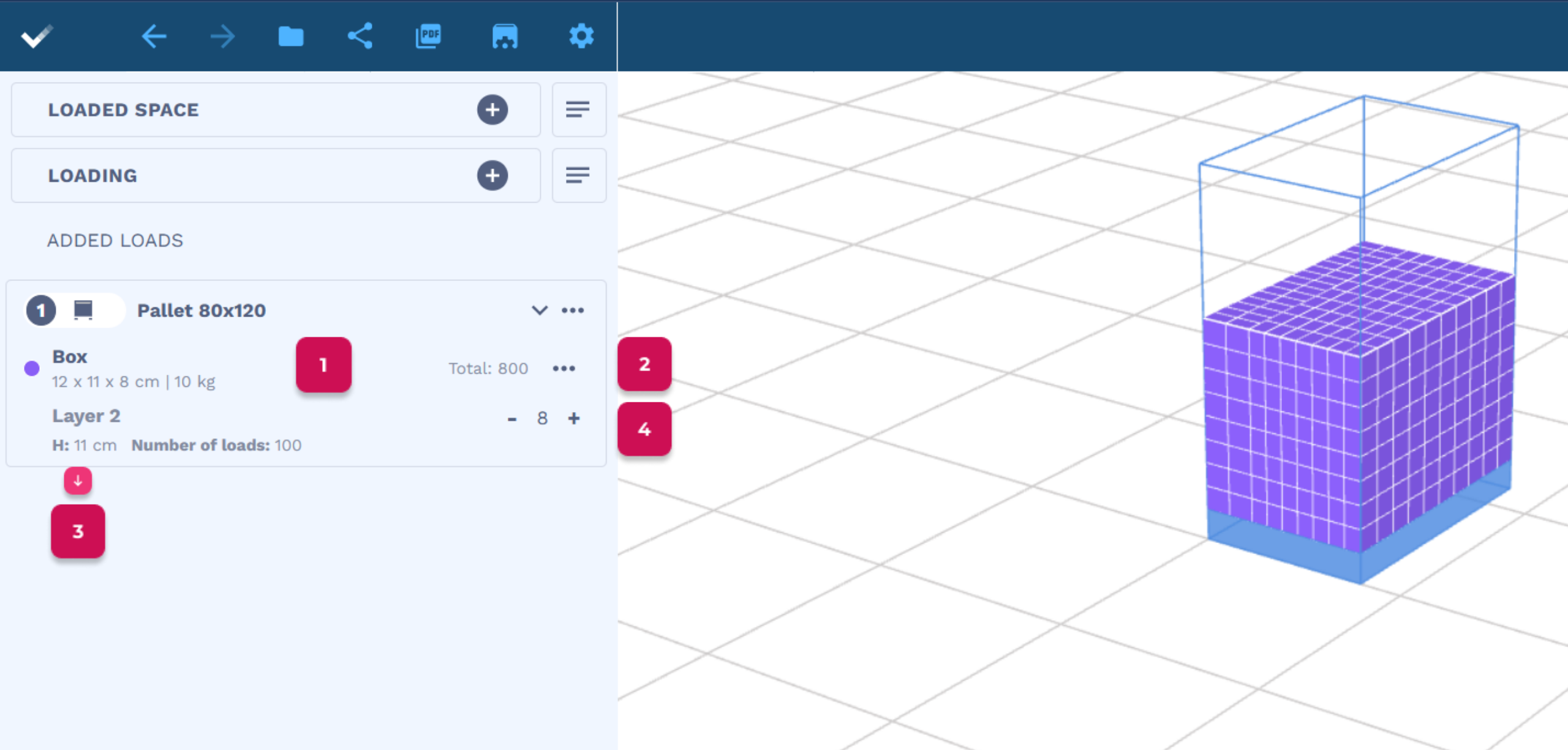Click 'Number of loads: 100' text
This screenshot has height=750, width=1568.
216,445
